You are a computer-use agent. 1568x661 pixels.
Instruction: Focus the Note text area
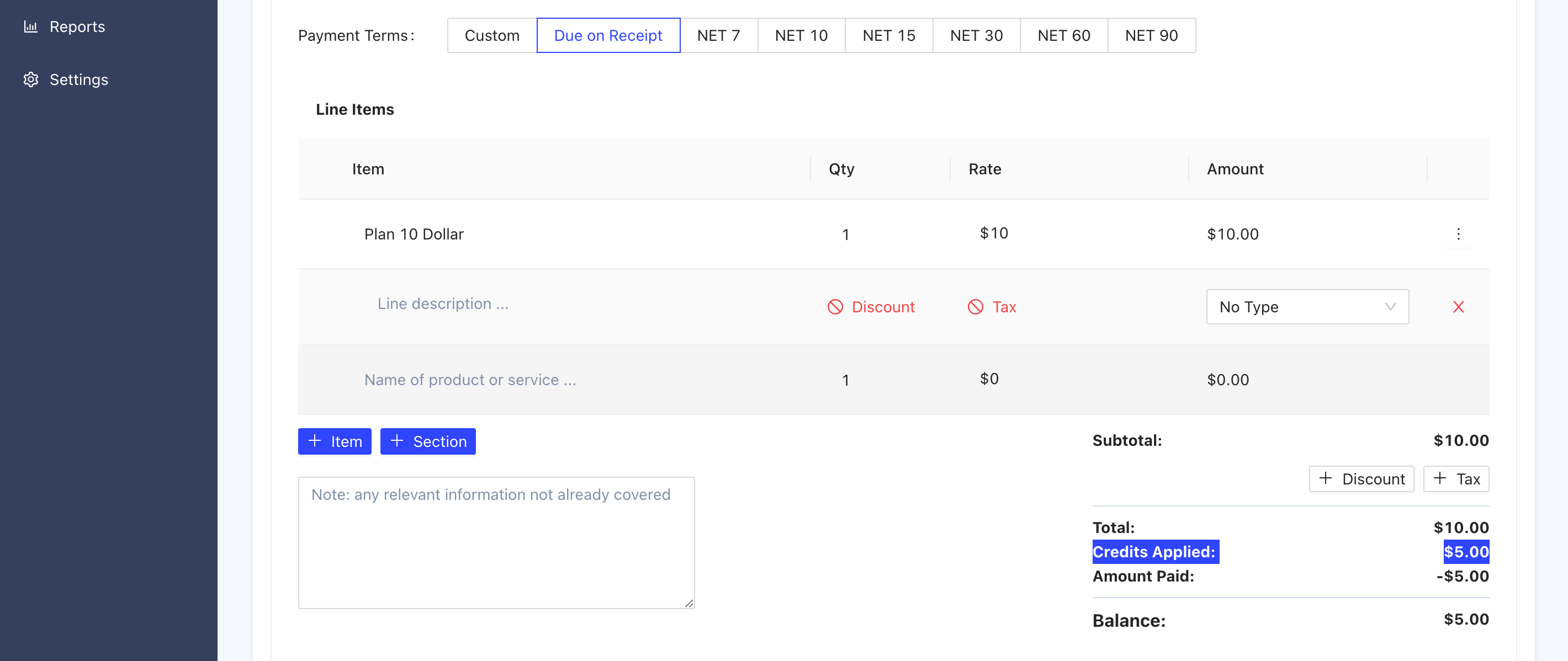(x=495, y=542)
